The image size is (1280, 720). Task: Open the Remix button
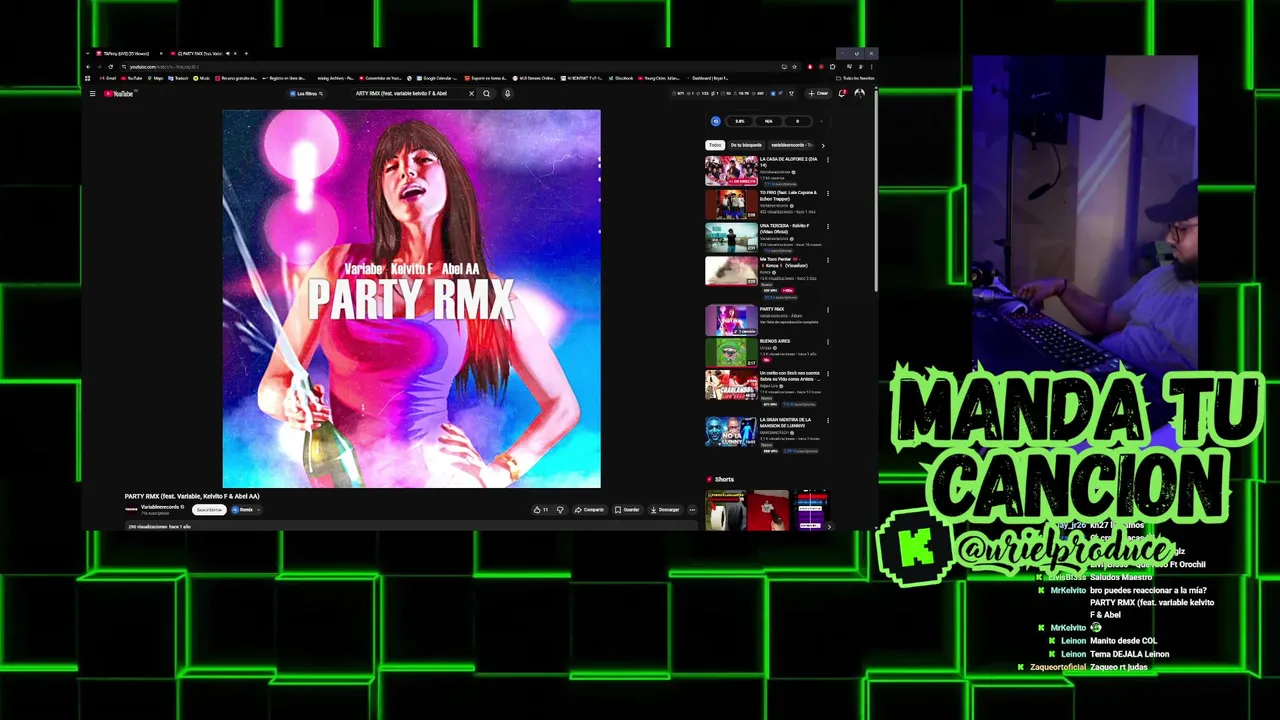(x=242, y=510)
